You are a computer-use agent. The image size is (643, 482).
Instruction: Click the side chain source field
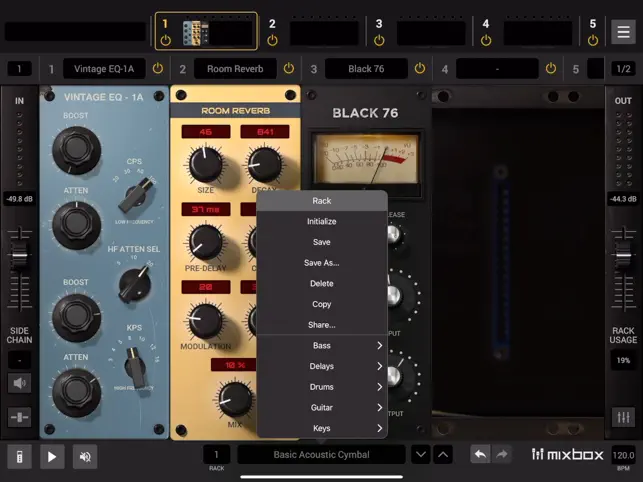pos(19,360)
